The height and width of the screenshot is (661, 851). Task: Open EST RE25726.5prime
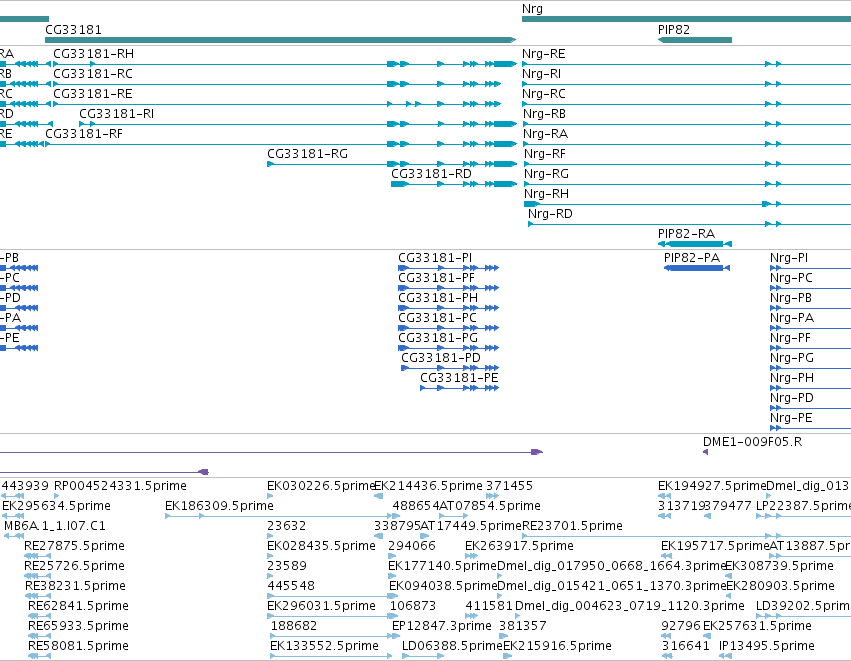(x=74, y=566)
